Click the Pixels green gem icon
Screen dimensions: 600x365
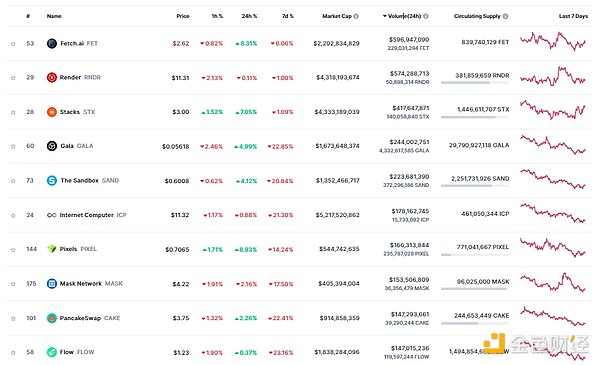click(52, 249)
